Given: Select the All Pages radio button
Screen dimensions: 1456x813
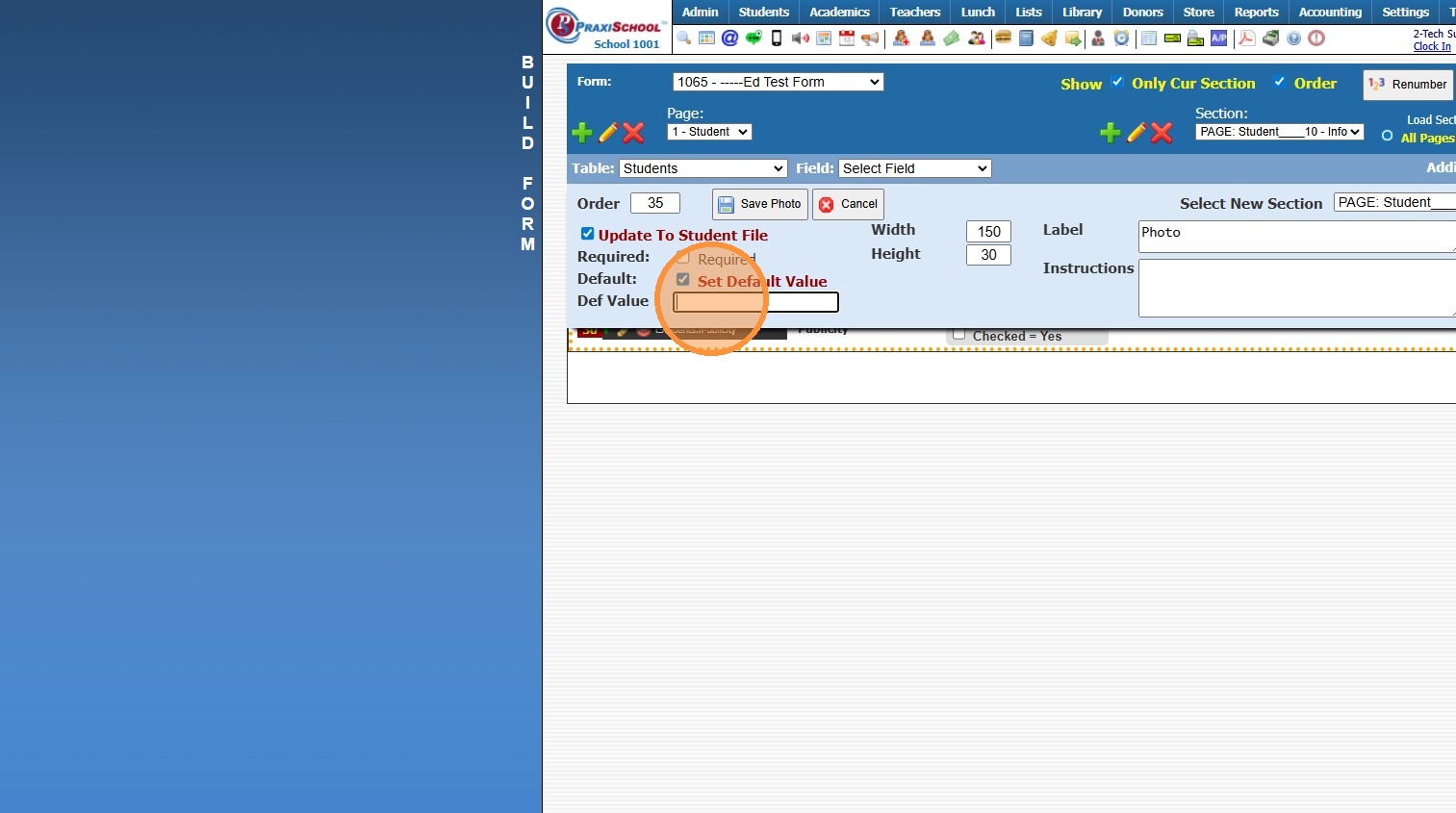Looking at the screenshot, I should click(x=1387, y=137).
